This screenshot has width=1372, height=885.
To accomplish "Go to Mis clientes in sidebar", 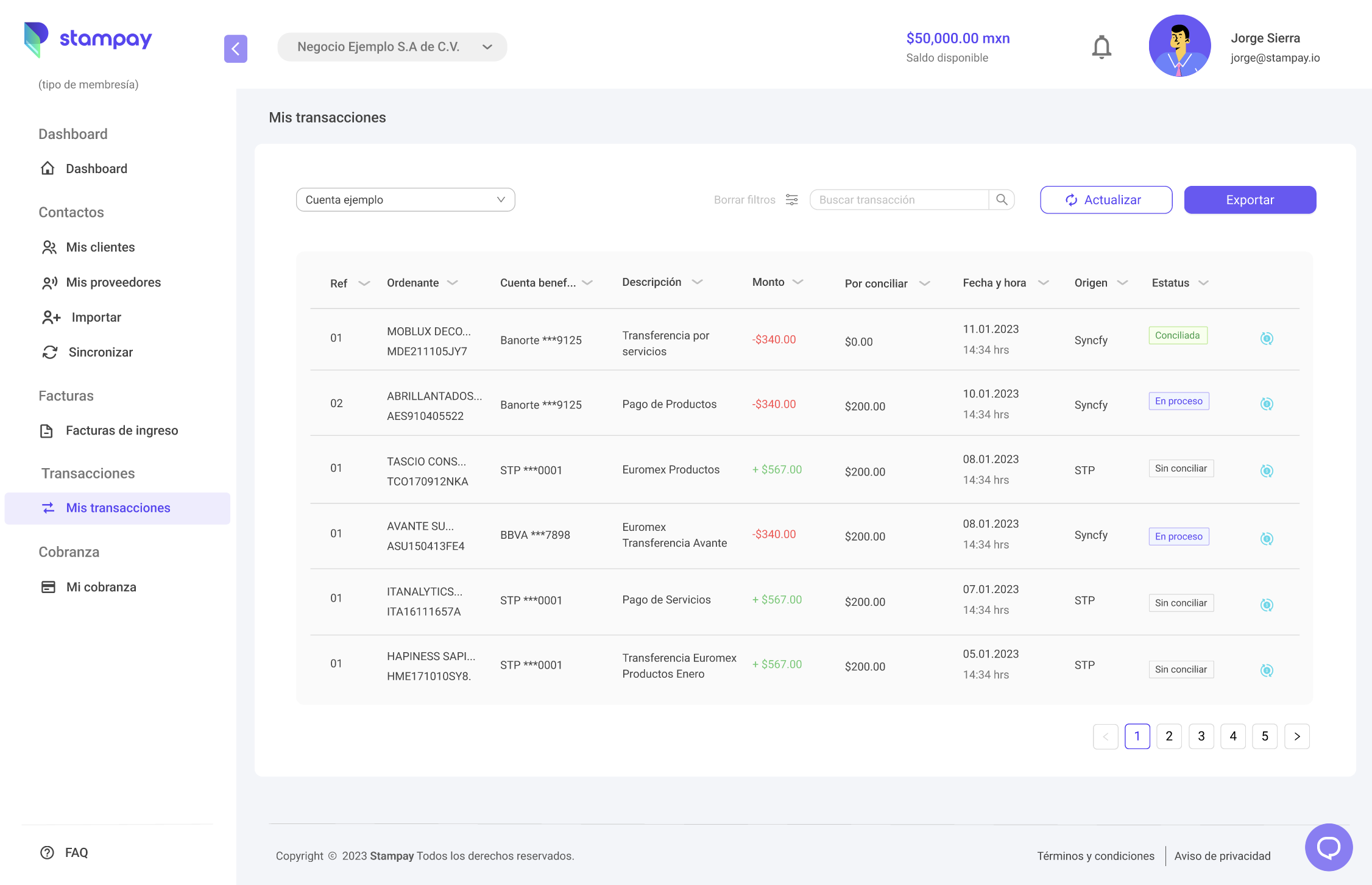I will coord(100,247).
